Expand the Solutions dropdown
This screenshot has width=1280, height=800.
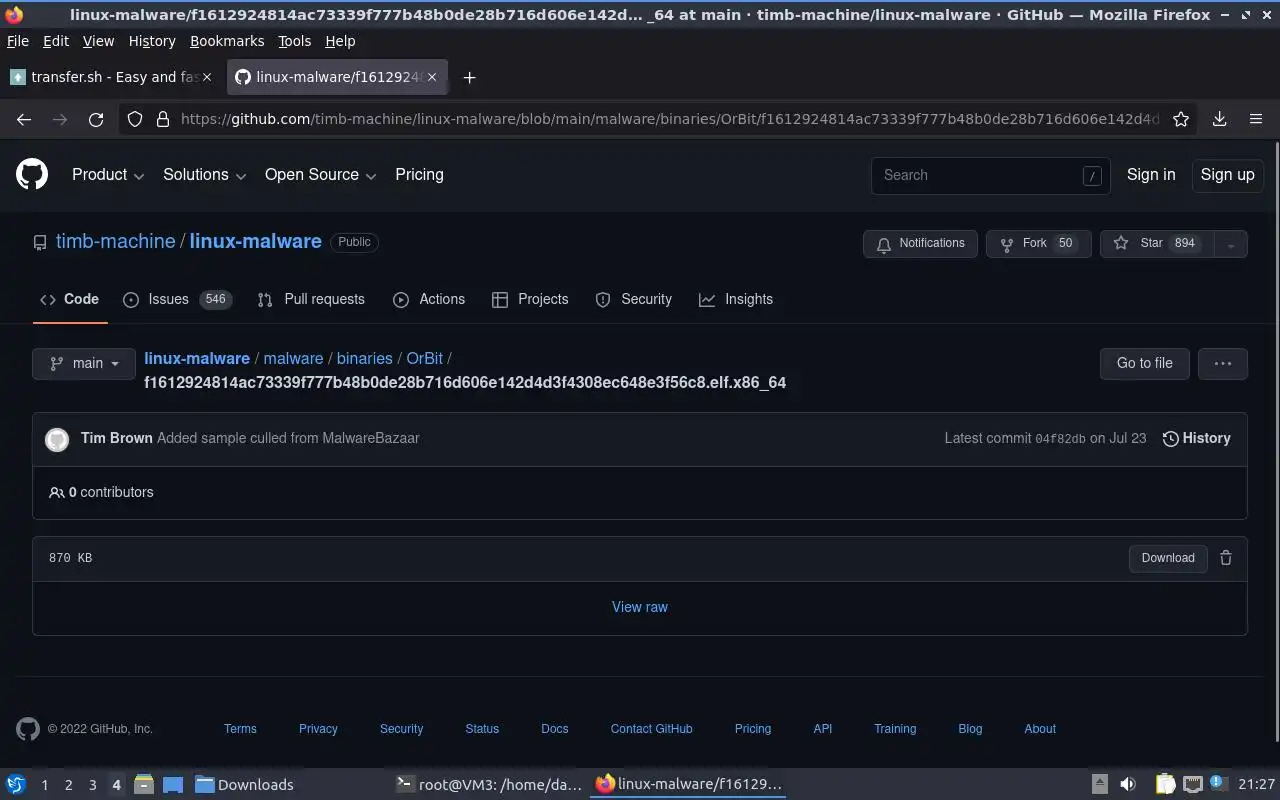[205, 174]
